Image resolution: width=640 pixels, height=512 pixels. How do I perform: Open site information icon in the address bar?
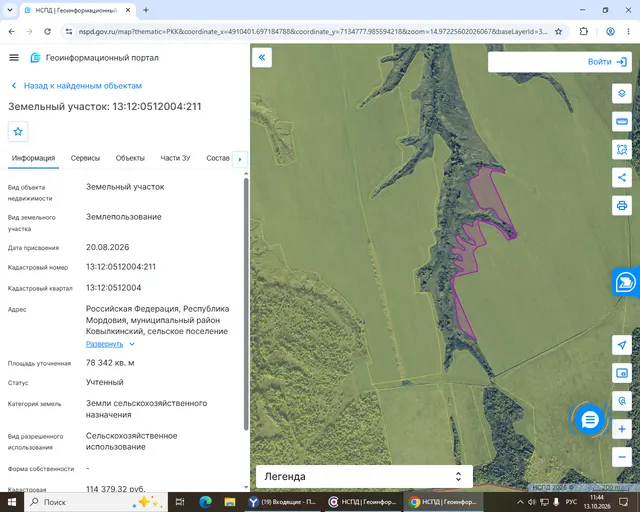[x=69, y=31]
